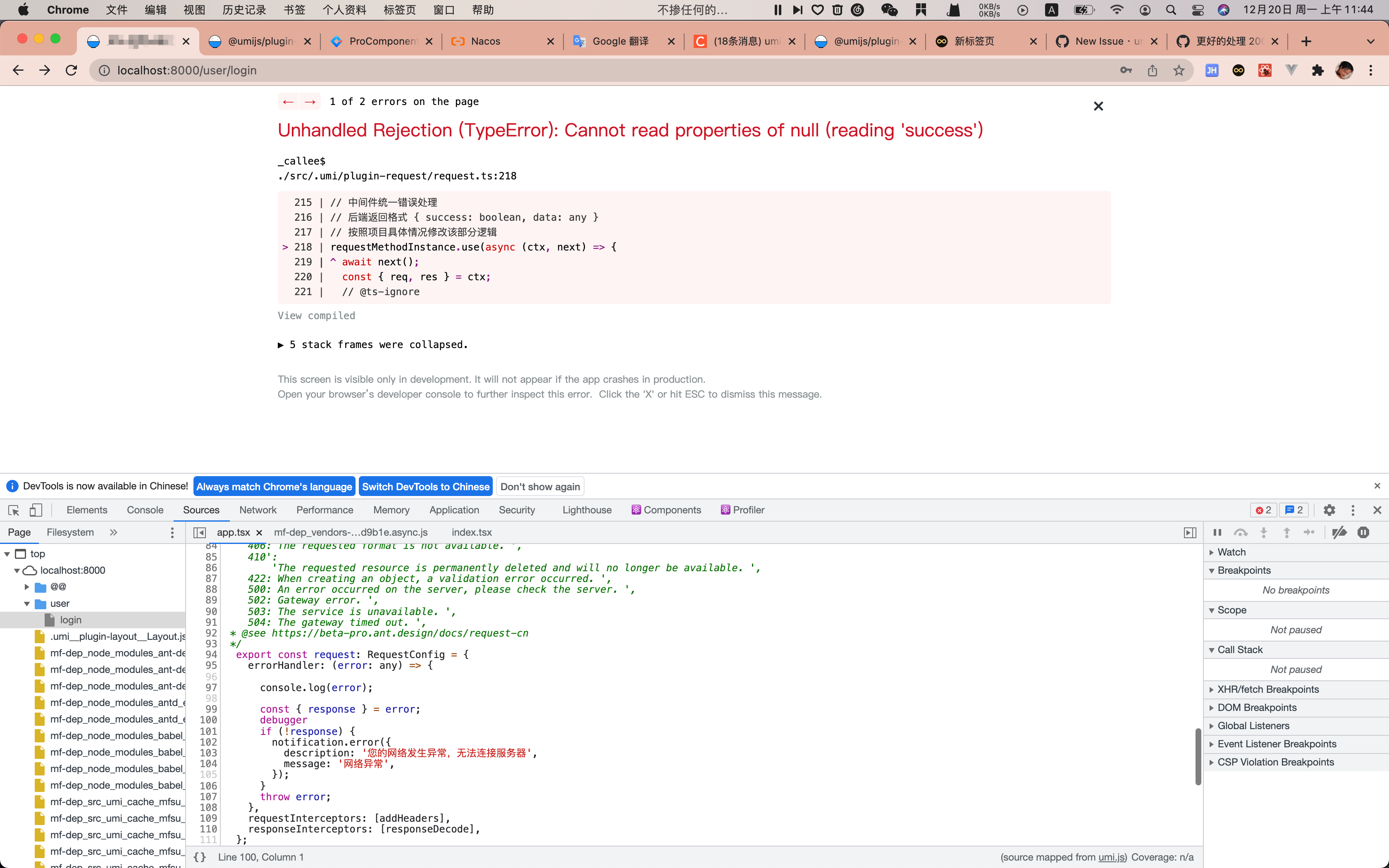Toggle pause on exceptions icon
The height and width of the screenshot is (868, 1389).
pyautogui.click(x=1363, y=532)
